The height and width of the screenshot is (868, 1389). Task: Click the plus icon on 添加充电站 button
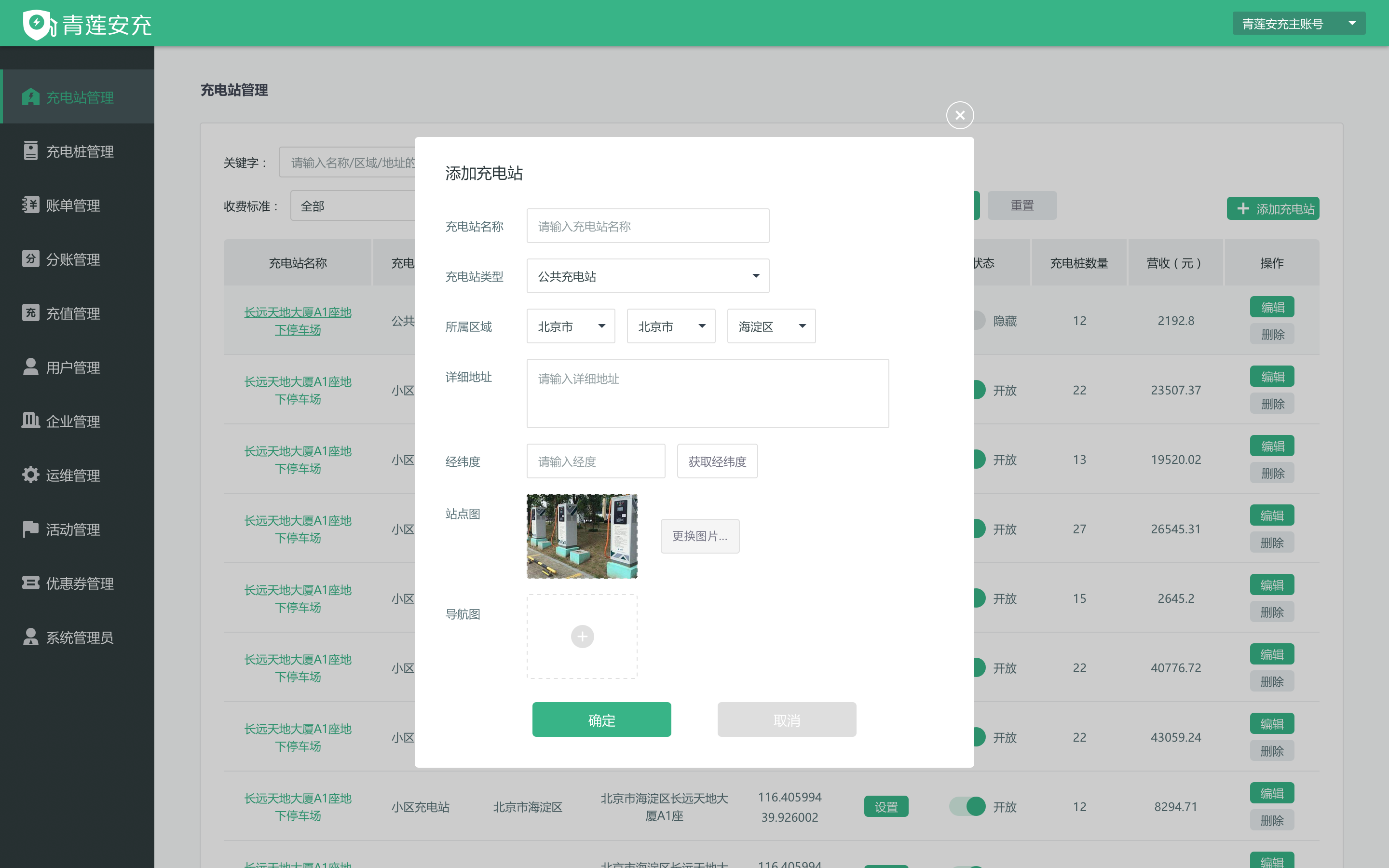1243,208
